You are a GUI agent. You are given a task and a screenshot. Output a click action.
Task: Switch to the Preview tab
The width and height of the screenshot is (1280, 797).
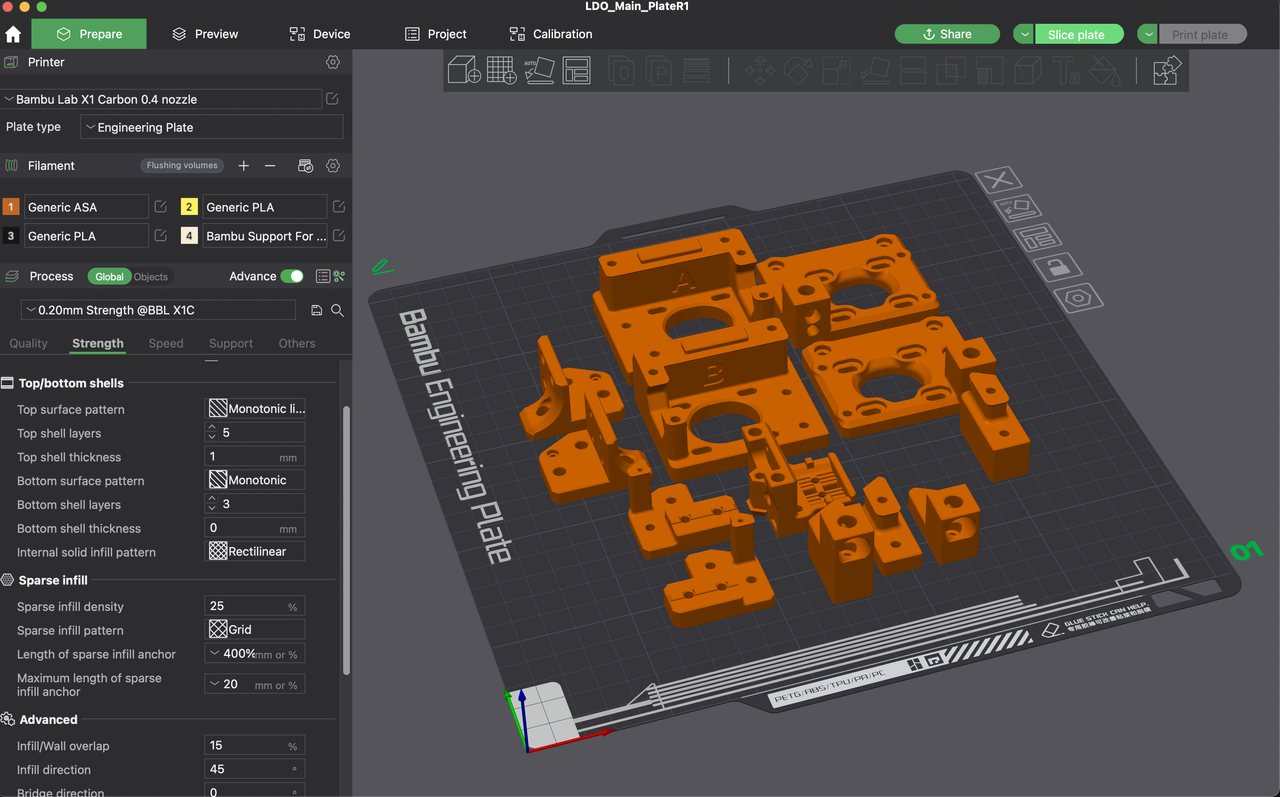pos(204,34)
